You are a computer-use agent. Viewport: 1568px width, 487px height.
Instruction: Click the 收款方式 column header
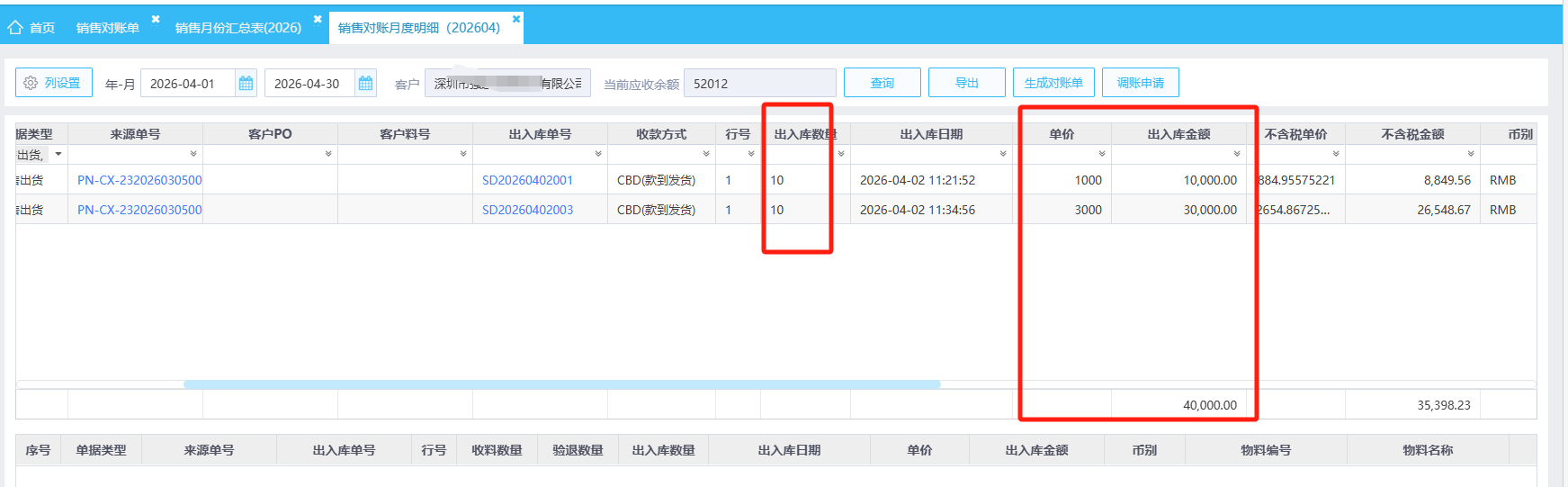pos(661,134)
